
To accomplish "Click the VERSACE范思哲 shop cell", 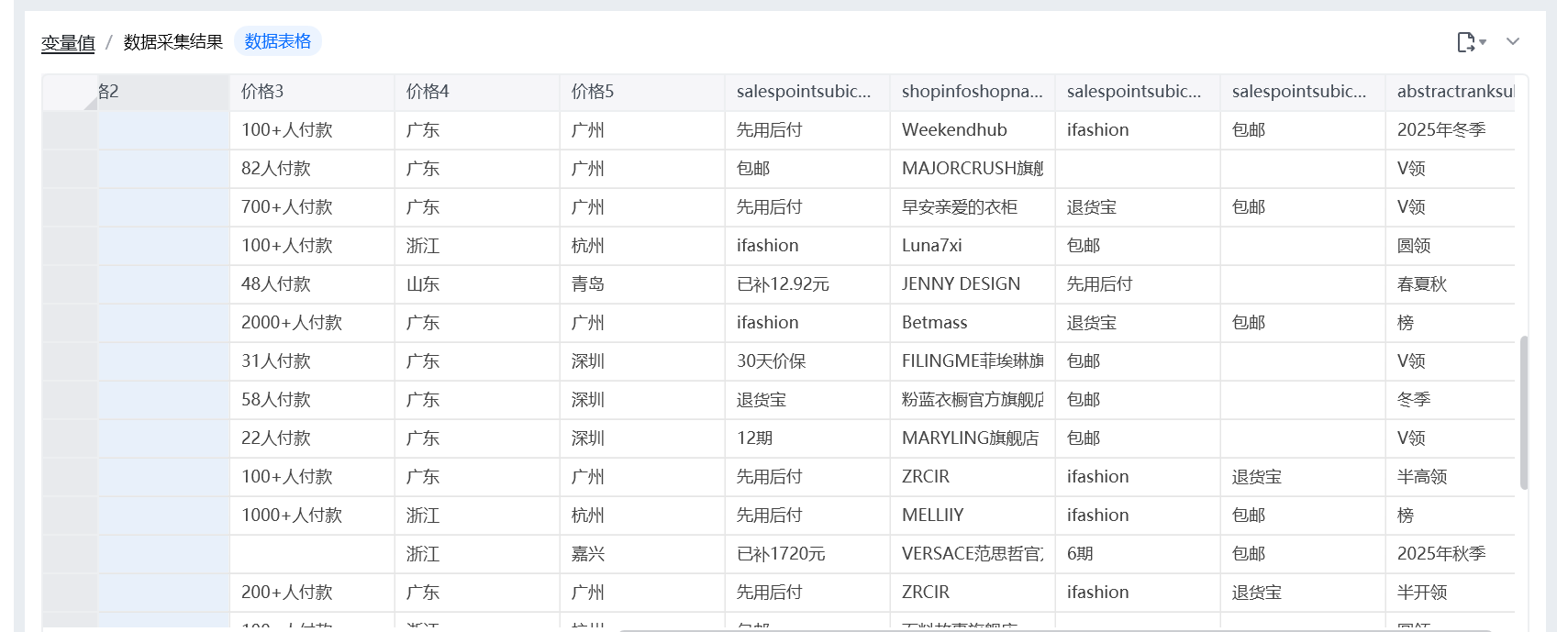I will coord(973,554).
